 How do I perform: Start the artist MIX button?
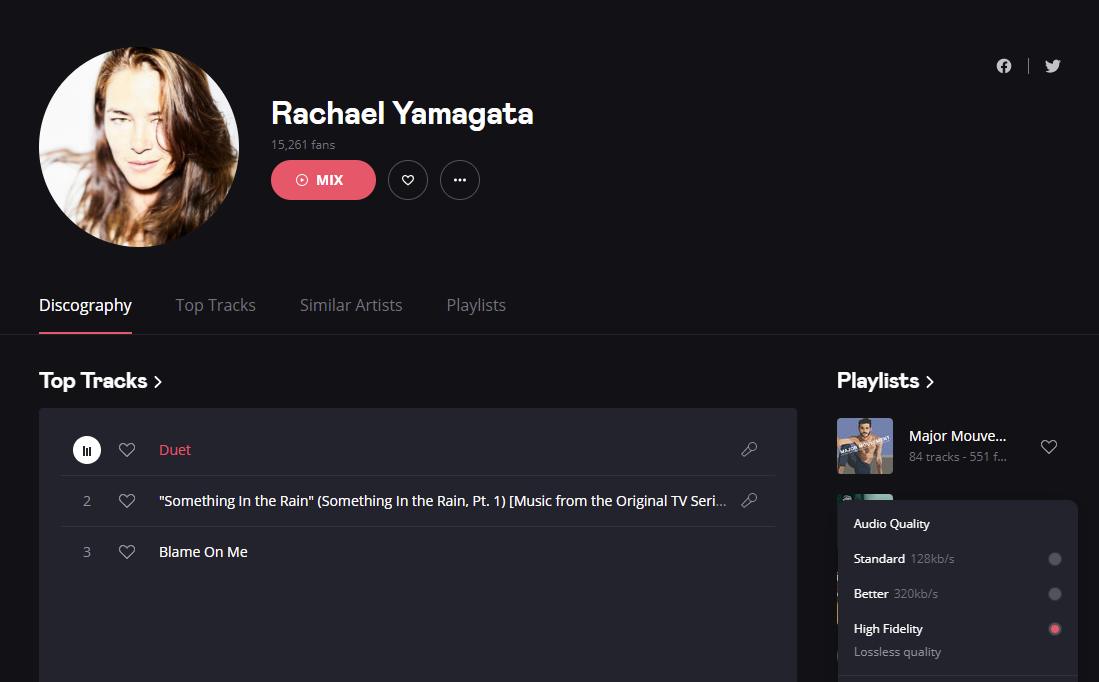point(323,180)
